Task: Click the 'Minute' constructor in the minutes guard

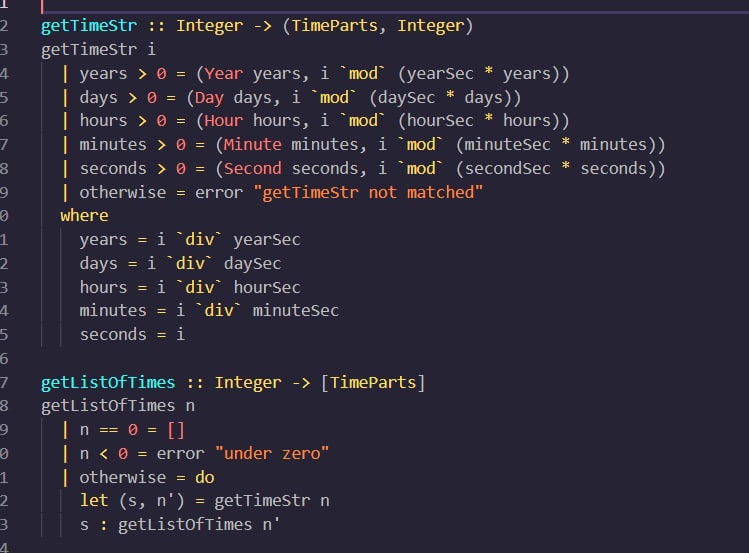Action: (253, 144)
